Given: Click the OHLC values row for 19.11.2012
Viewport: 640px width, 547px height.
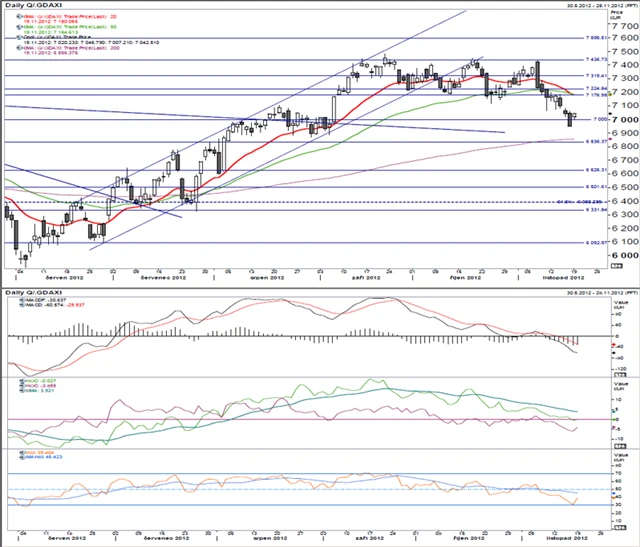Looking at the screenshot, I should pyautogui.click(x=91, y=42).
